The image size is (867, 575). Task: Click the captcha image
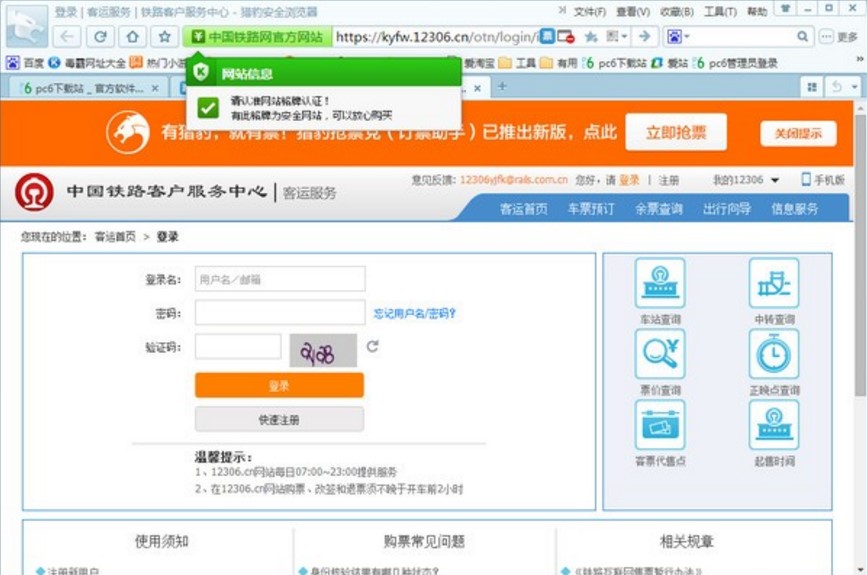[323, 350]
